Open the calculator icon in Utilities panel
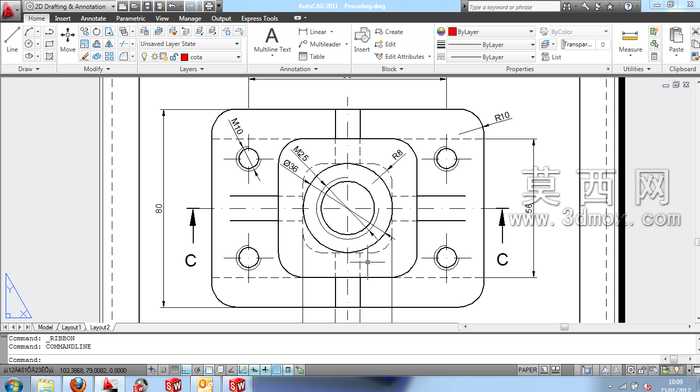 click(654, 56)
